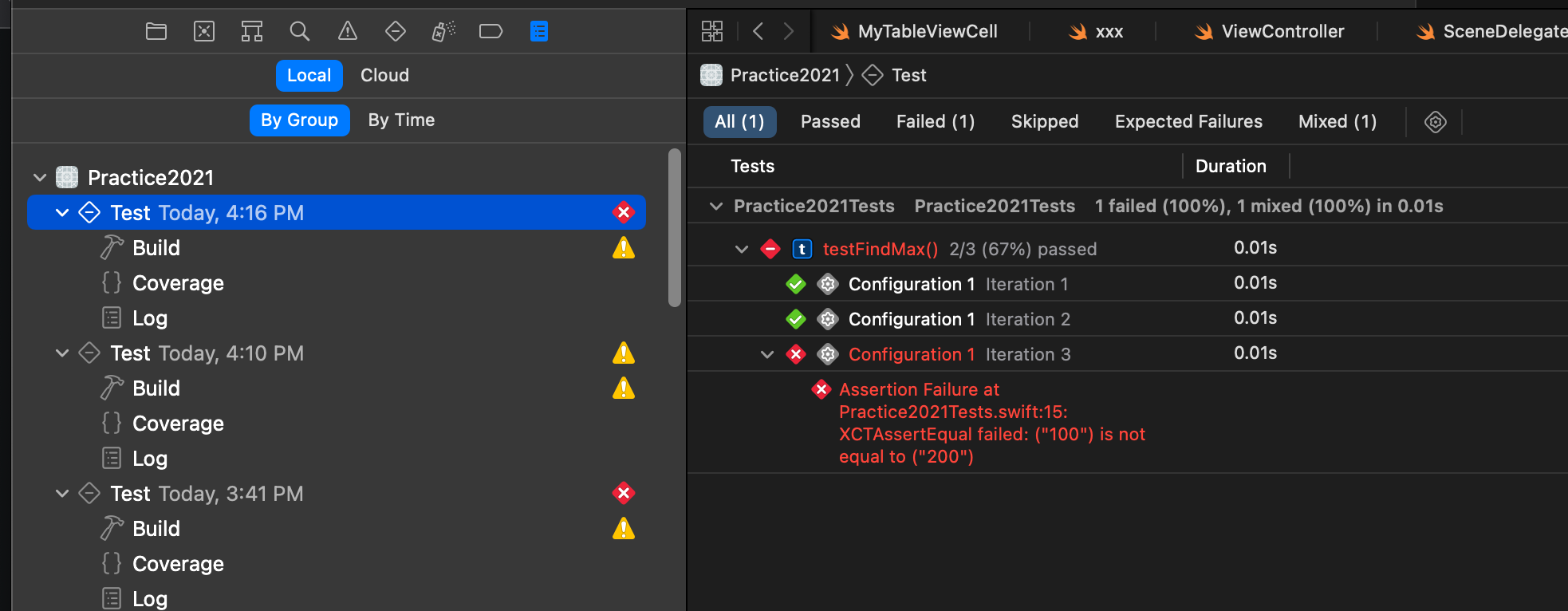Image resolution: width=1568 pixels, height=611 pixels.
Task: Collapse the testFindMax() test row
Action: [x=742, y=250]
